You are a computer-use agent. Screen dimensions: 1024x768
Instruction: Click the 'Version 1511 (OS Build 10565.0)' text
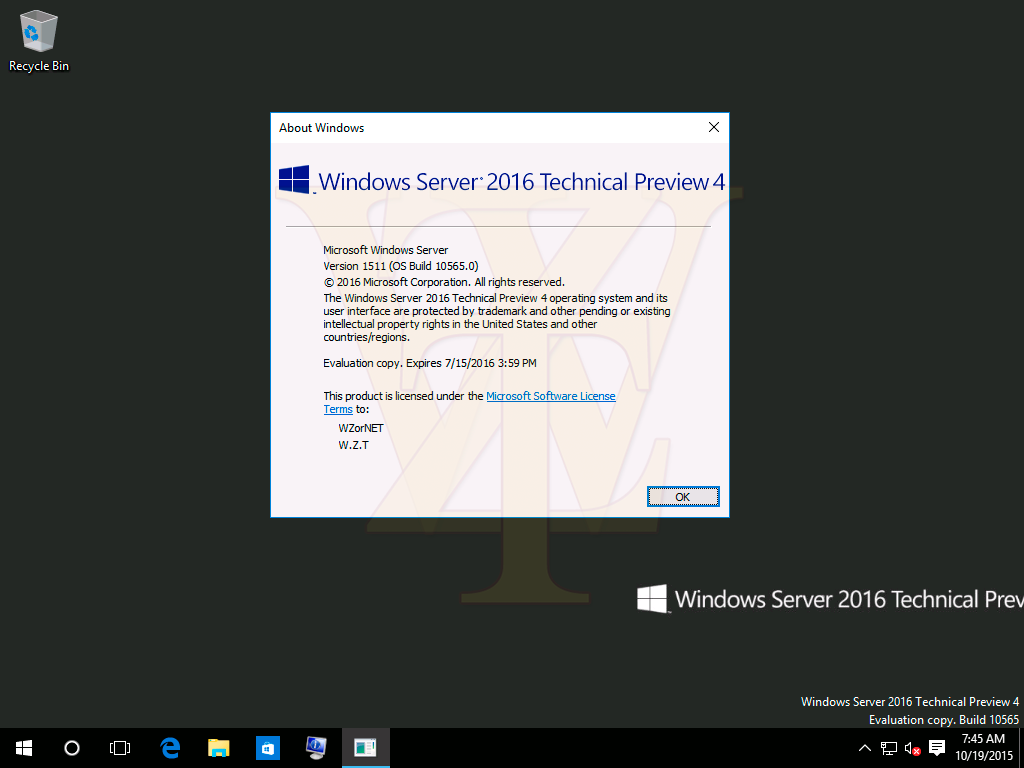click(x=400, y=266)
